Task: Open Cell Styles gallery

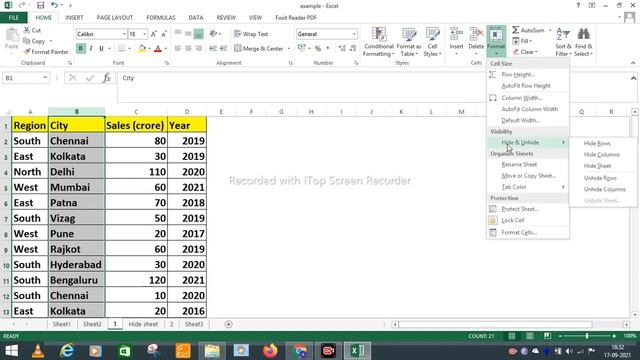Action: [x=432, y=42]
